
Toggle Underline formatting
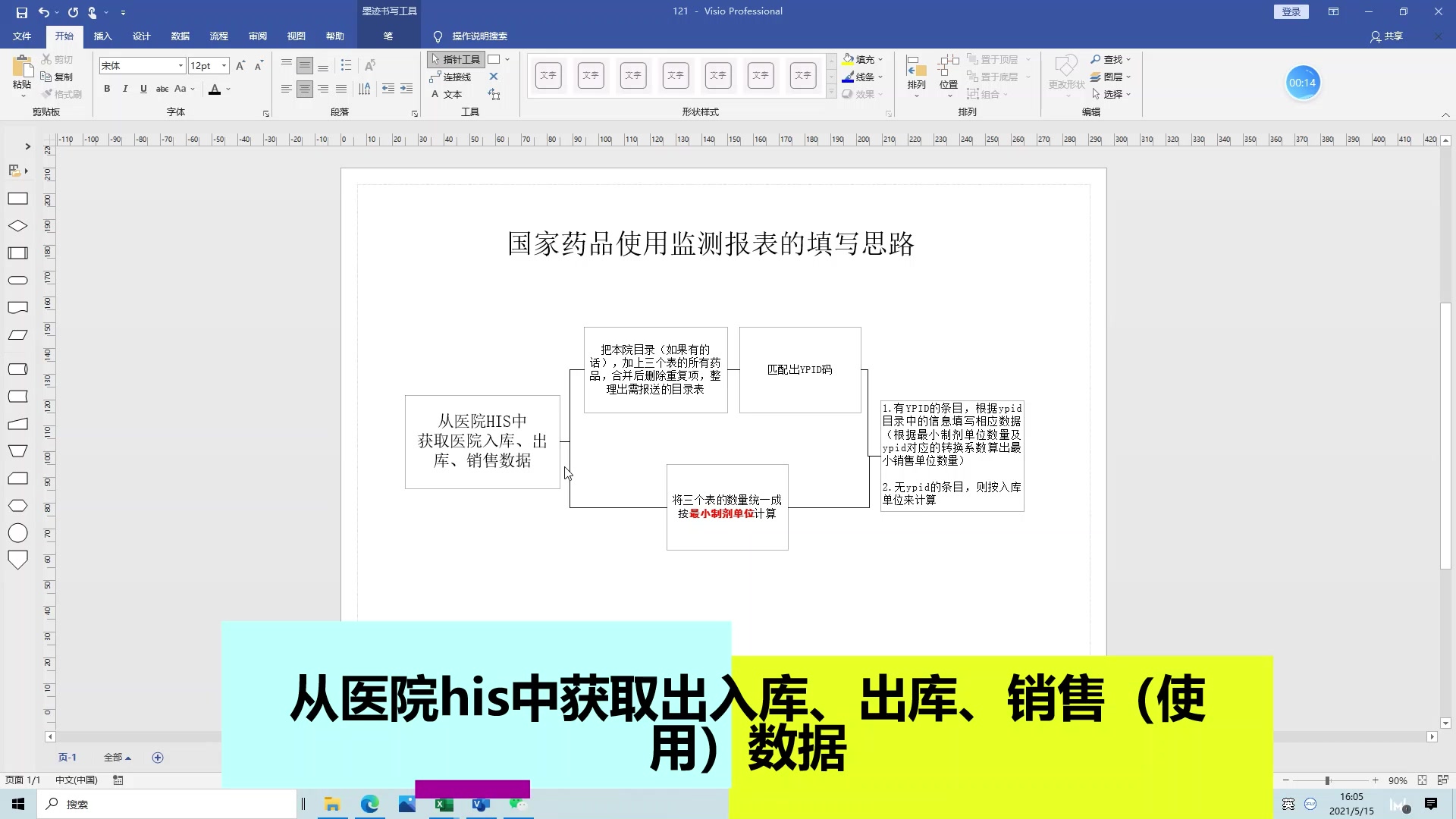click(143, 89)
